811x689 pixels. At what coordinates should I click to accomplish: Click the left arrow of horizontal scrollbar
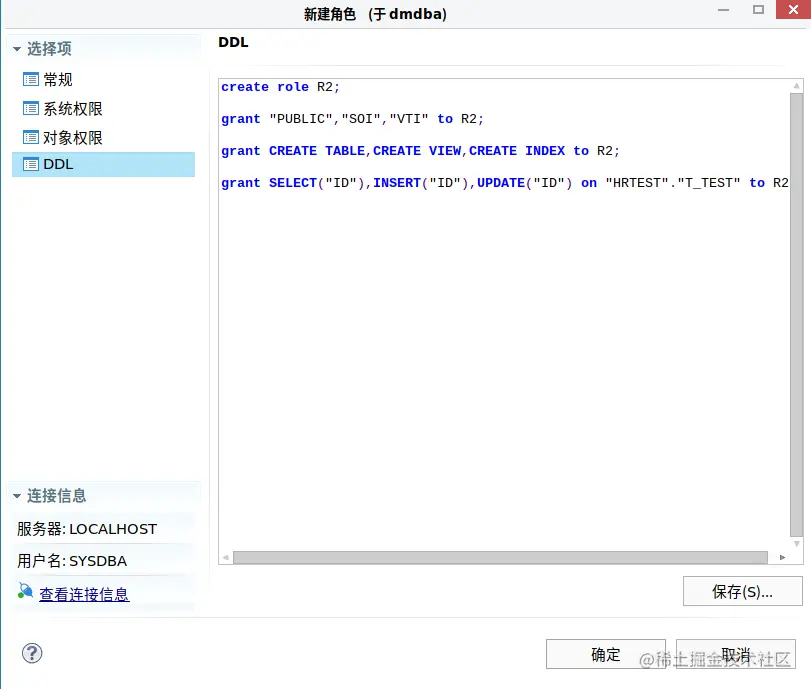tap(225, 558)
